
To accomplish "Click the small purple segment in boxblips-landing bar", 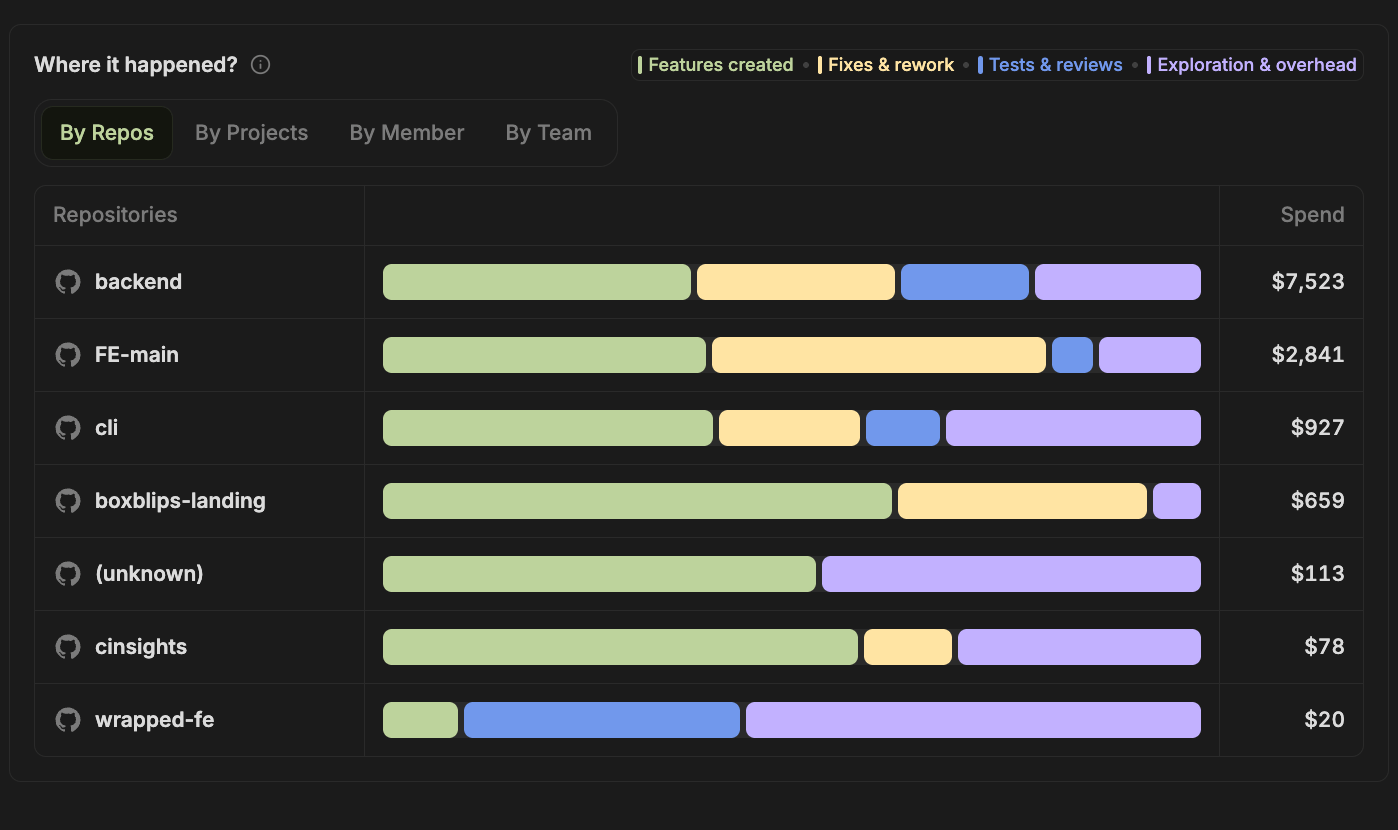I will click(x=1177, y=501).
